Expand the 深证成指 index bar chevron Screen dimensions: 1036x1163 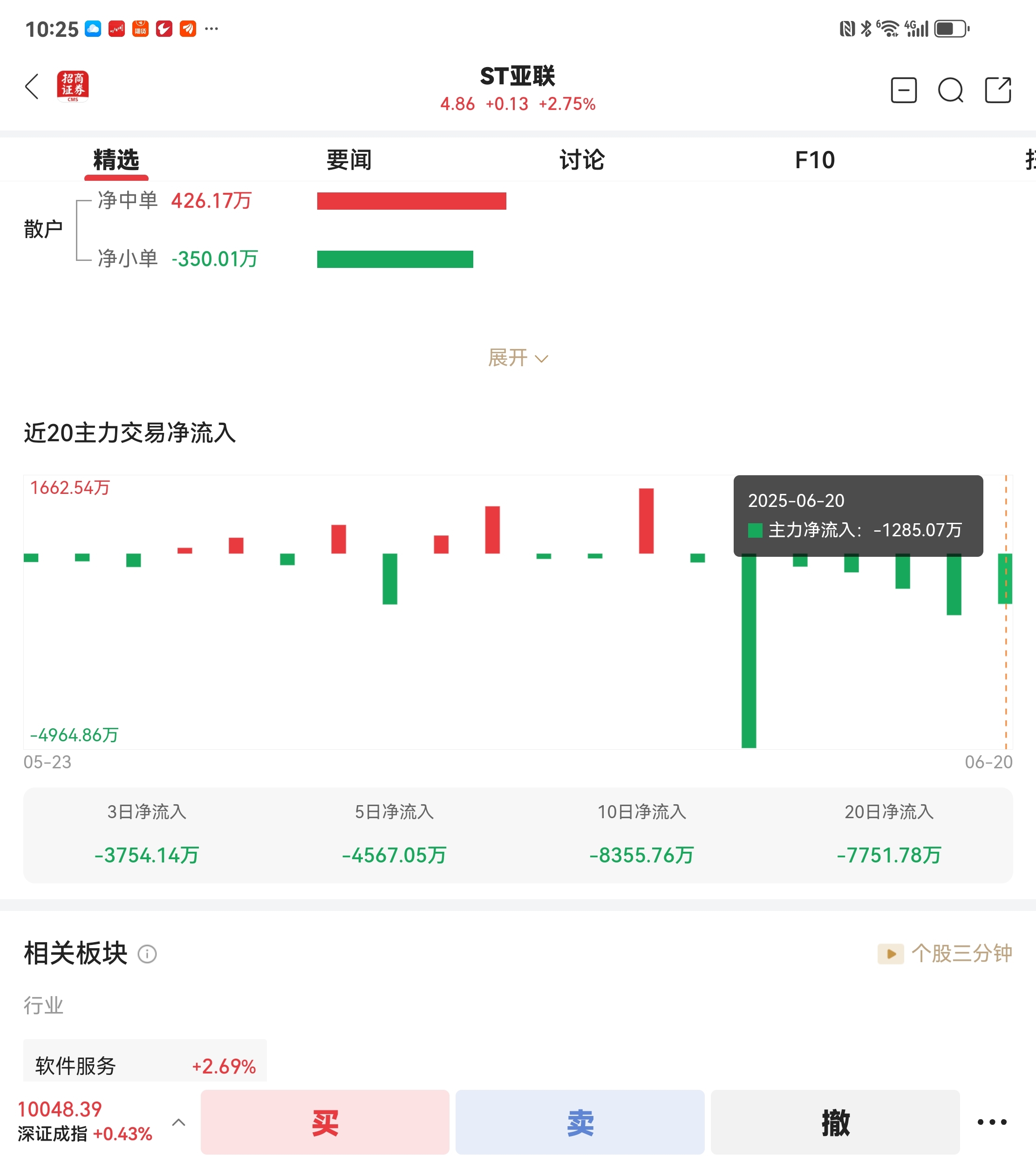pyautogui.click(x=179, y=1122)
